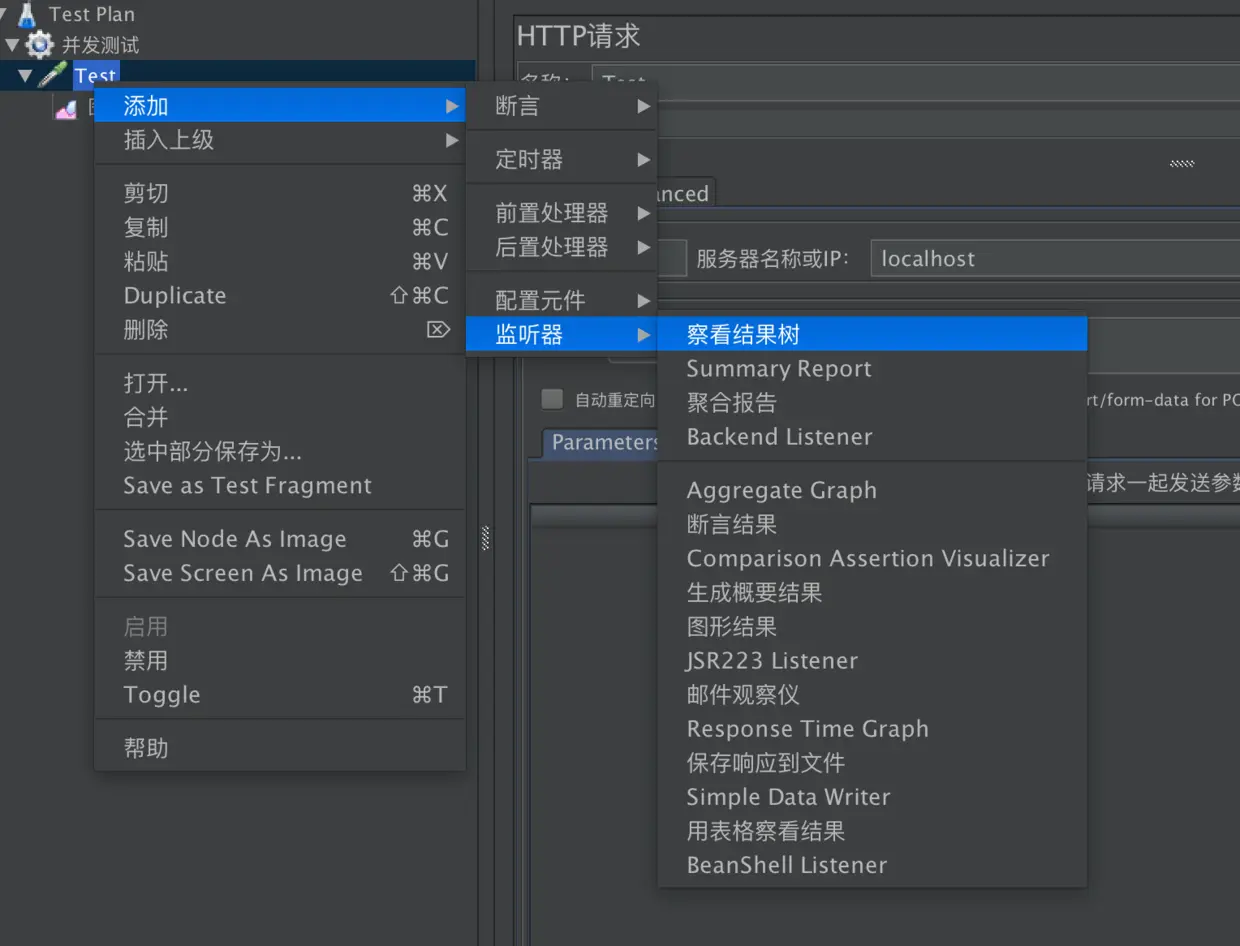
Task: Select the 并发测试 thread group item
Action: tap(100, 45)
